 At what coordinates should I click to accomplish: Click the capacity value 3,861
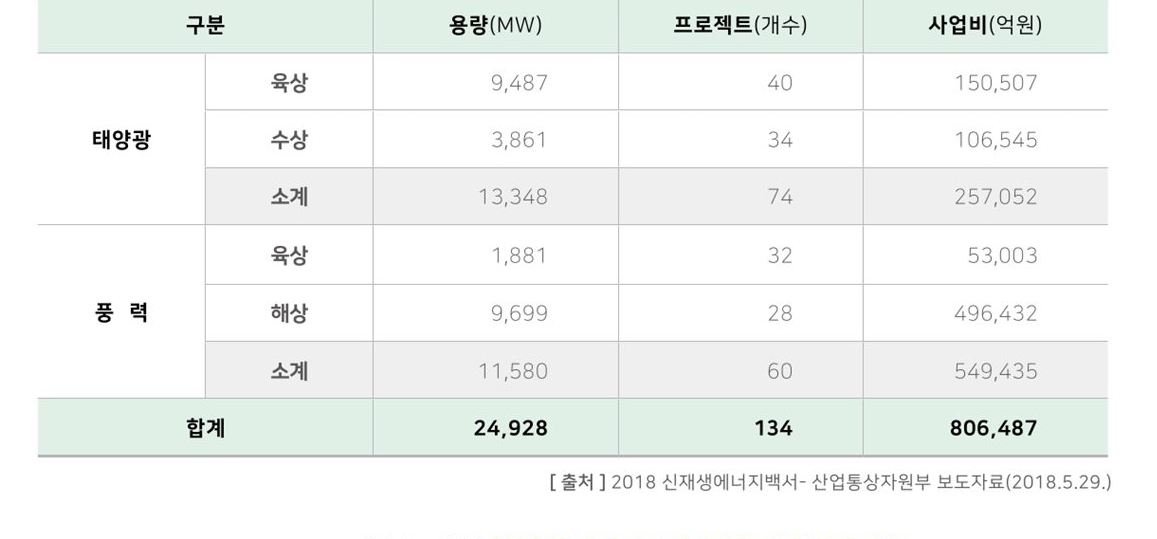coord(519,140)
